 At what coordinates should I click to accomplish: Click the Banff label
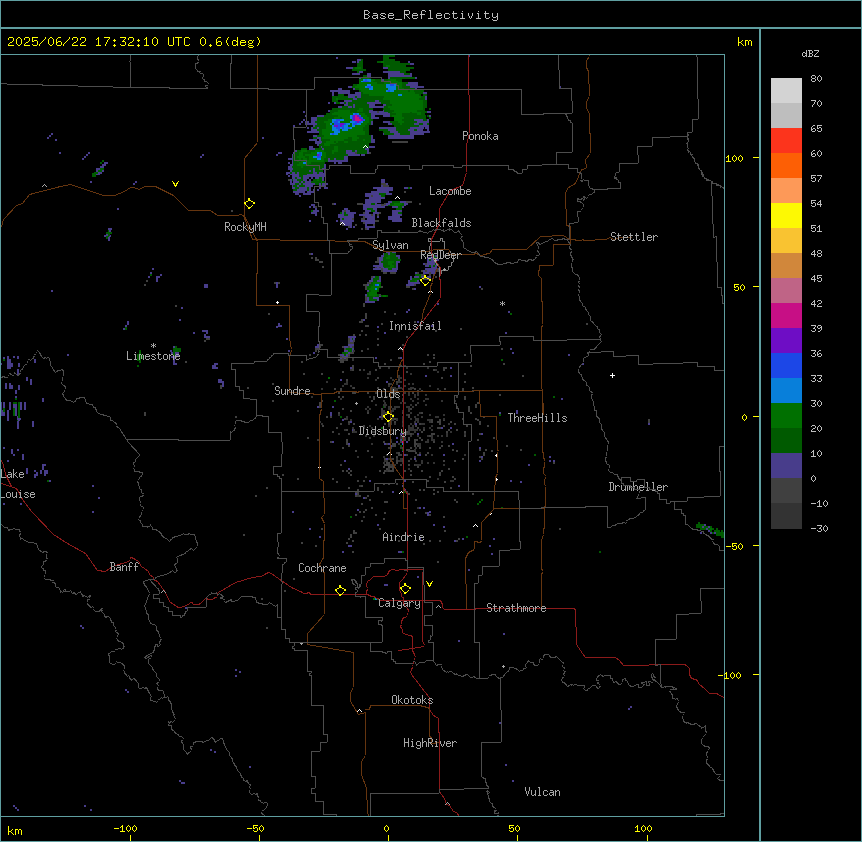(124, 567)
